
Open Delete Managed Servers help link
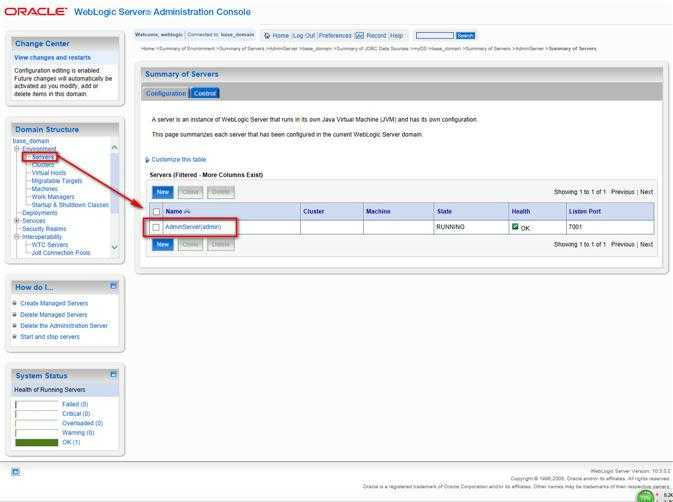point(54,315)
